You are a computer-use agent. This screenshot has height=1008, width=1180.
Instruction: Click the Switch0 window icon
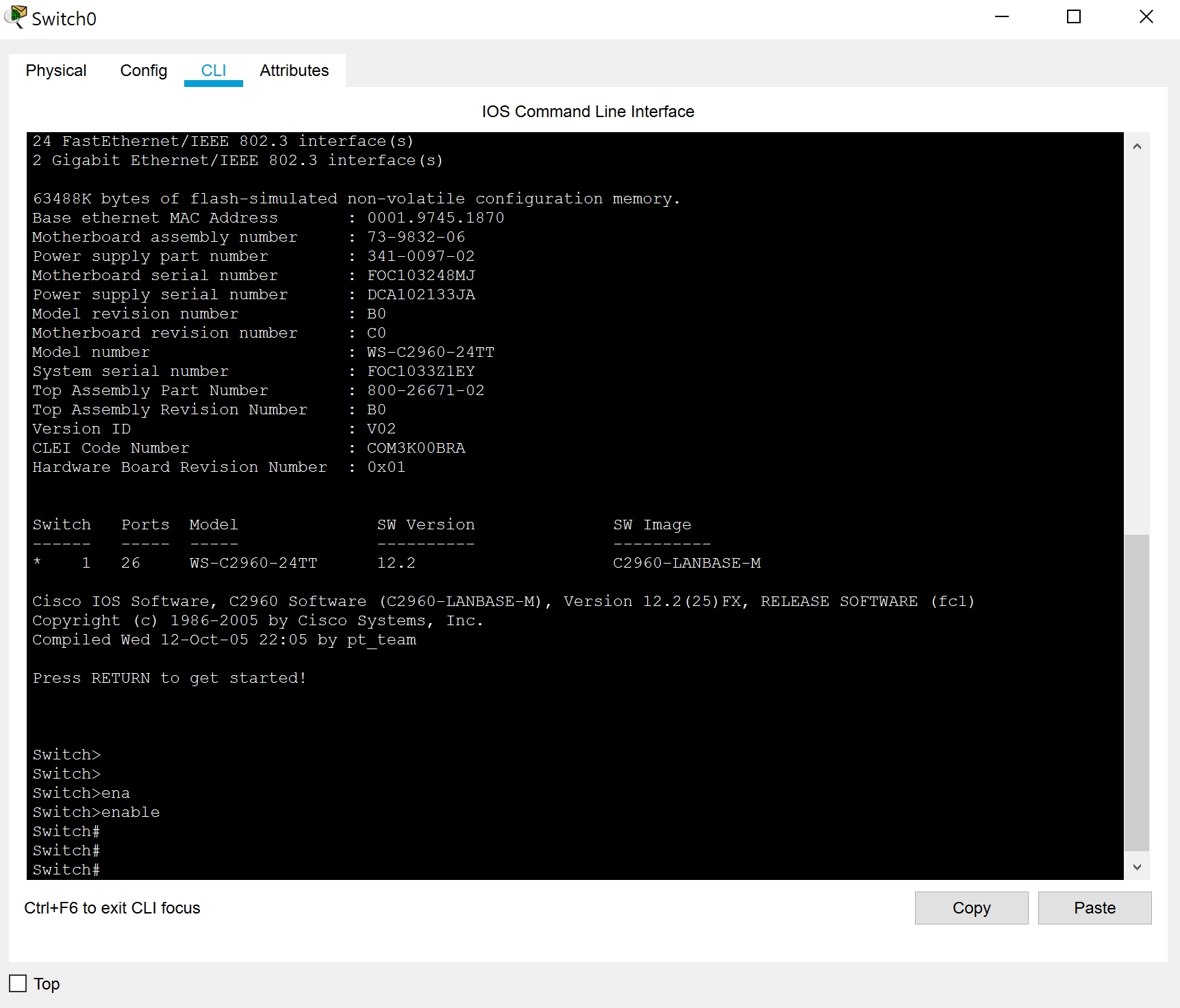coord(15,17)
